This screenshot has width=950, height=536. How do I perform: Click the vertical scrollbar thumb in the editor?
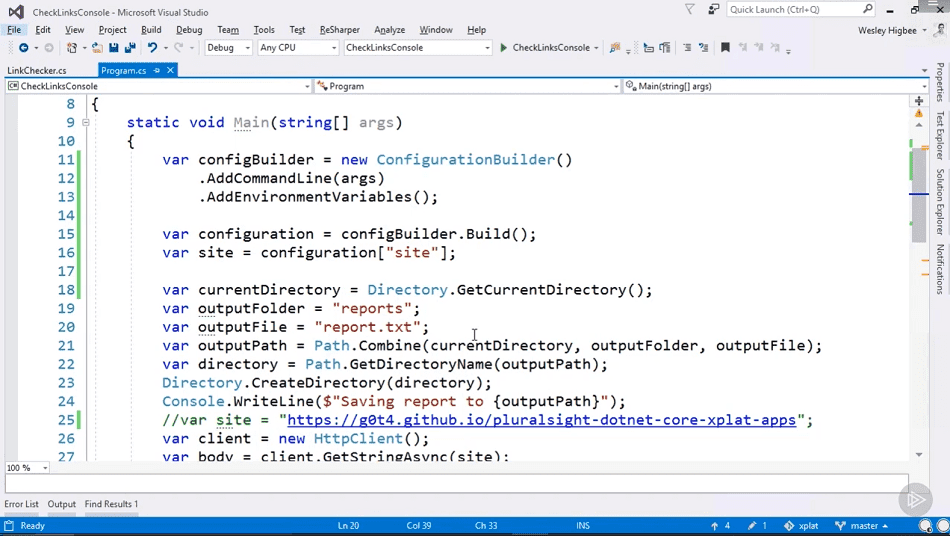[918, 194]
